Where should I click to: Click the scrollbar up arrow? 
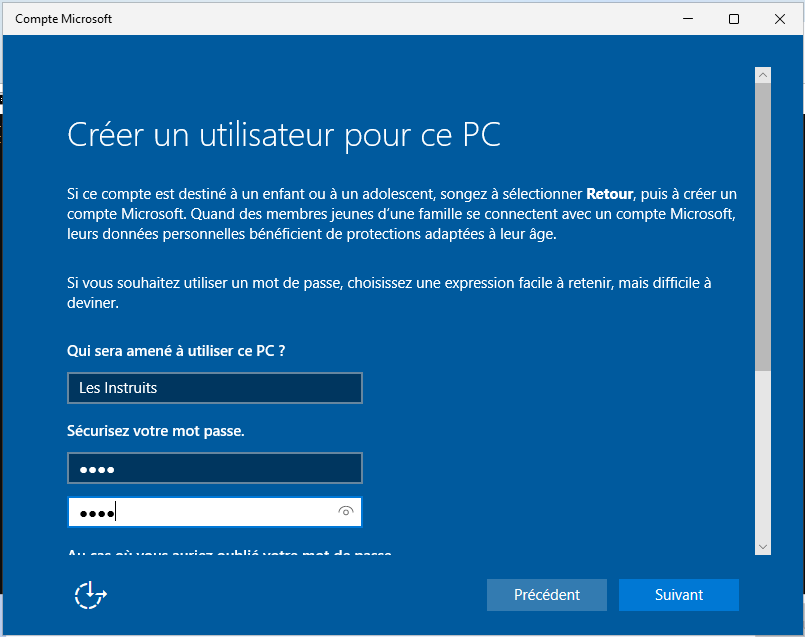763,75
